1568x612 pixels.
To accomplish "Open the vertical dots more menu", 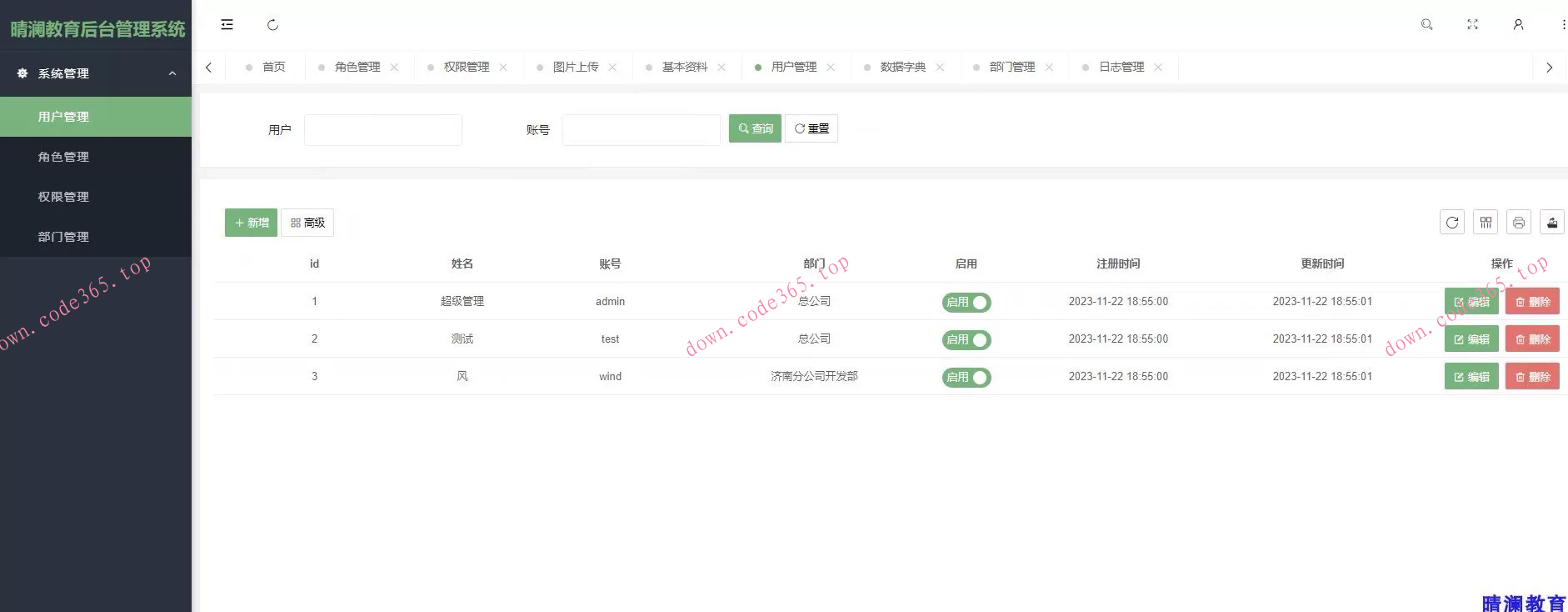I will click(x=1563, y=25).
